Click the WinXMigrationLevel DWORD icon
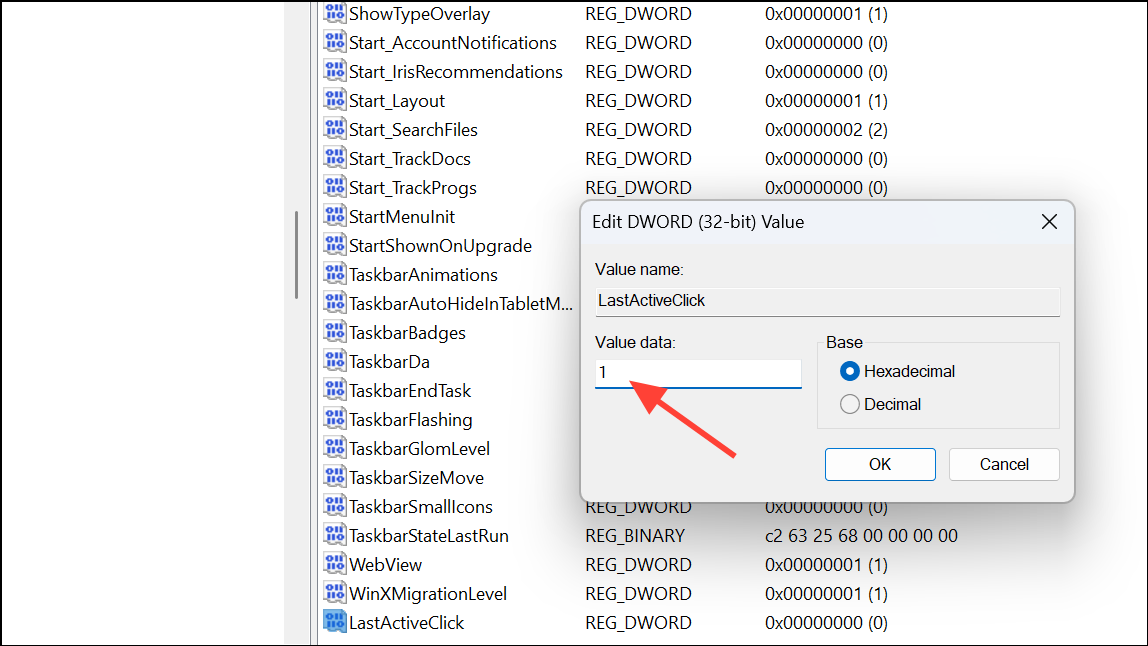The height and width of the screenshot is (646, 1148). point(334,593)
